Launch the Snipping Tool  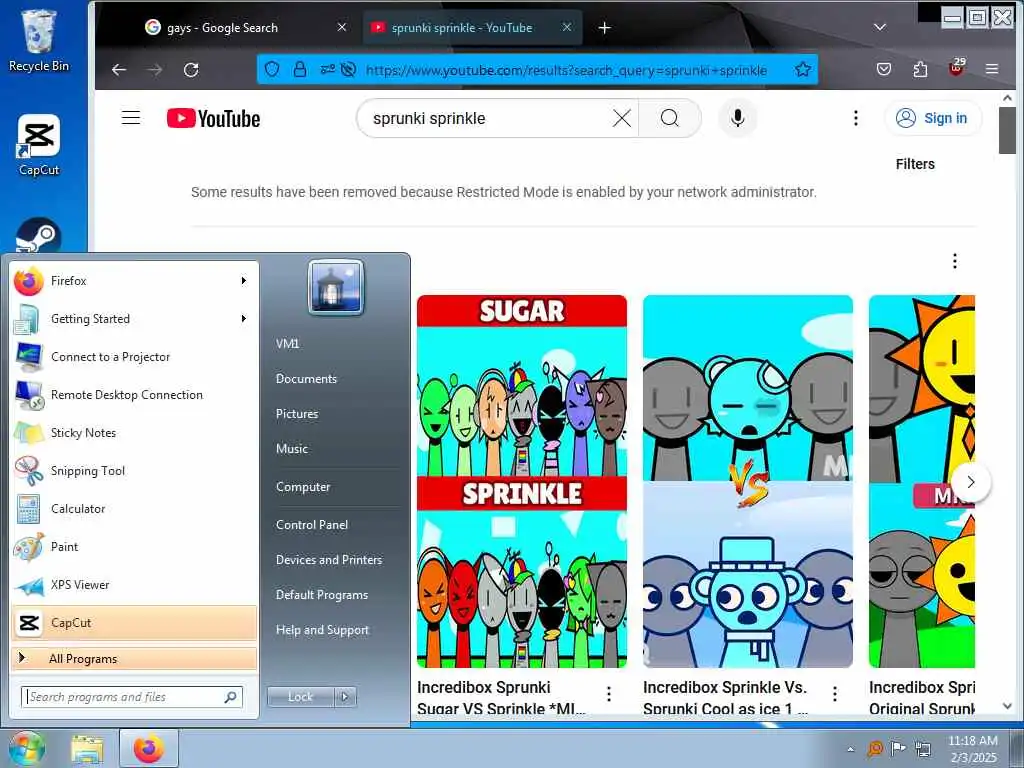(134, 471)
